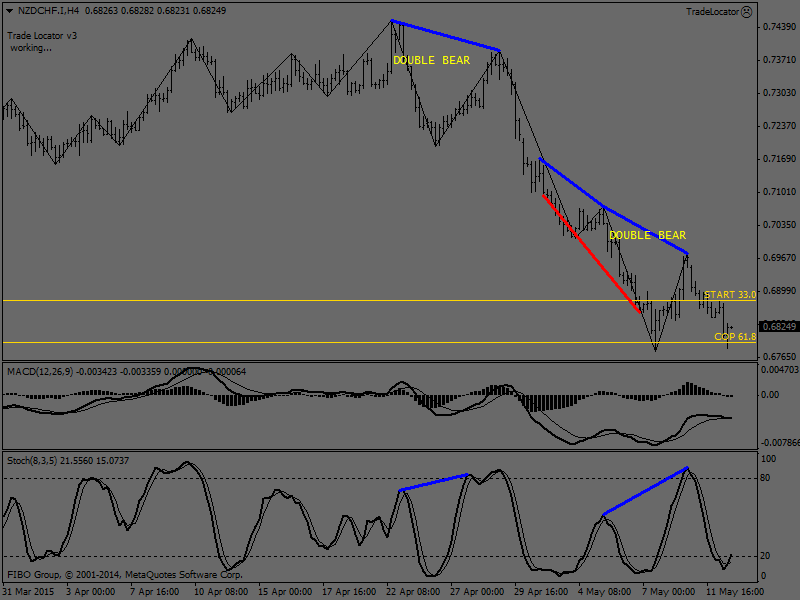Click the TradeLocator expert advisor label
Image resolution: width=800 pixels, height=600 pixels.
point(712,11)
